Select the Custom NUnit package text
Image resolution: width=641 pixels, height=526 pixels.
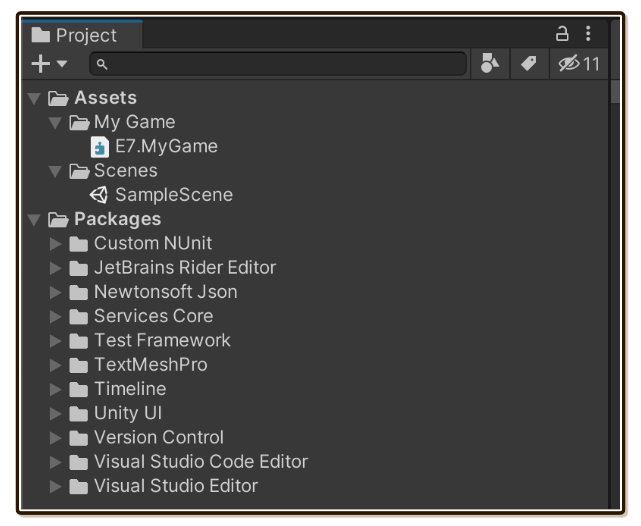coord(153,243)
